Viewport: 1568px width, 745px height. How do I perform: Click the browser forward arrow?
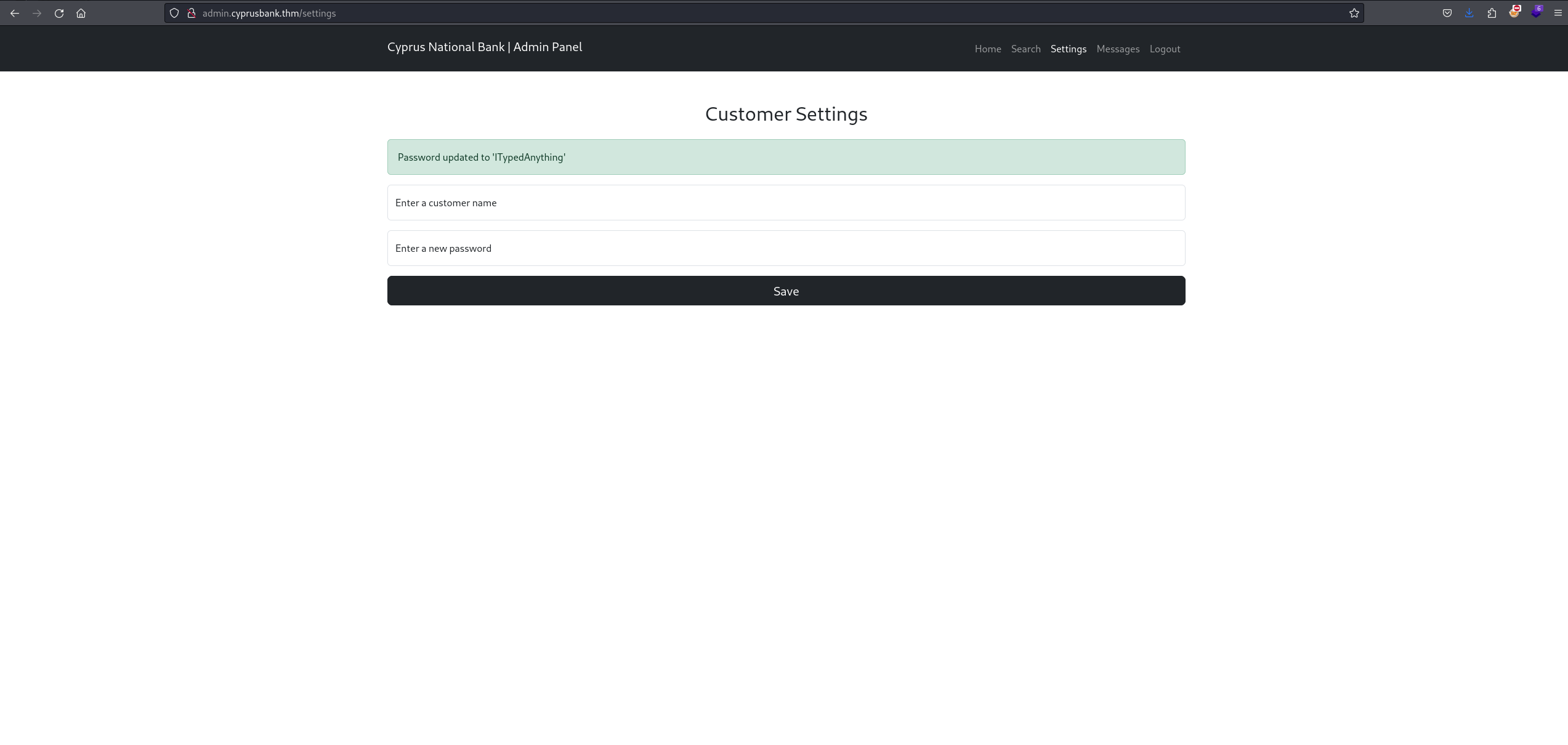point(37,13)
